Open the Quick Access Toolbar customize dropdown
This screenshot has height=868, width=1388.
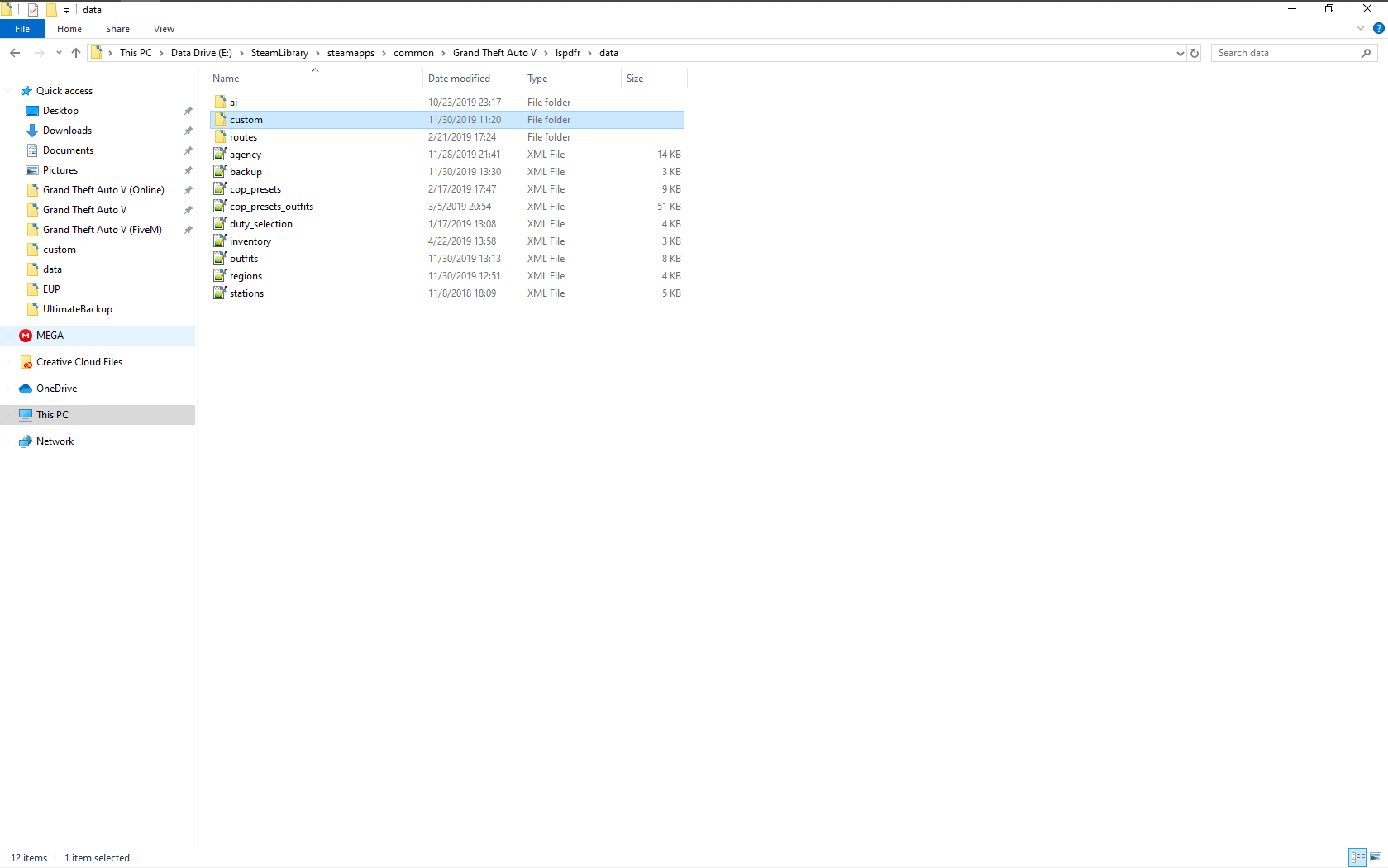click(66, 10)
